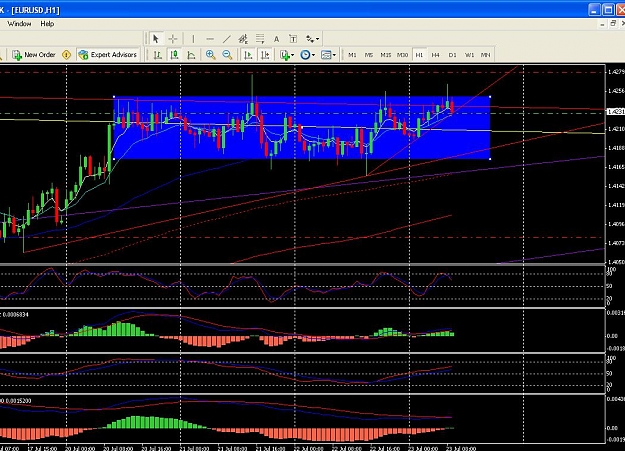Image resolution: width=625 pixels, height=451 pixels.
Task: Restore the inner chart window
Action: coord(613,24)
